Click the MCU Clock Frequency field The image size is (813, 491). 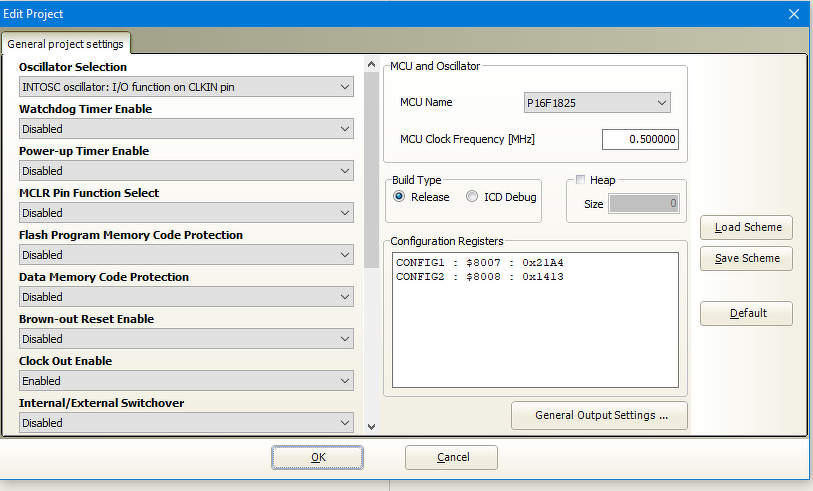click(x=641, y=139)
